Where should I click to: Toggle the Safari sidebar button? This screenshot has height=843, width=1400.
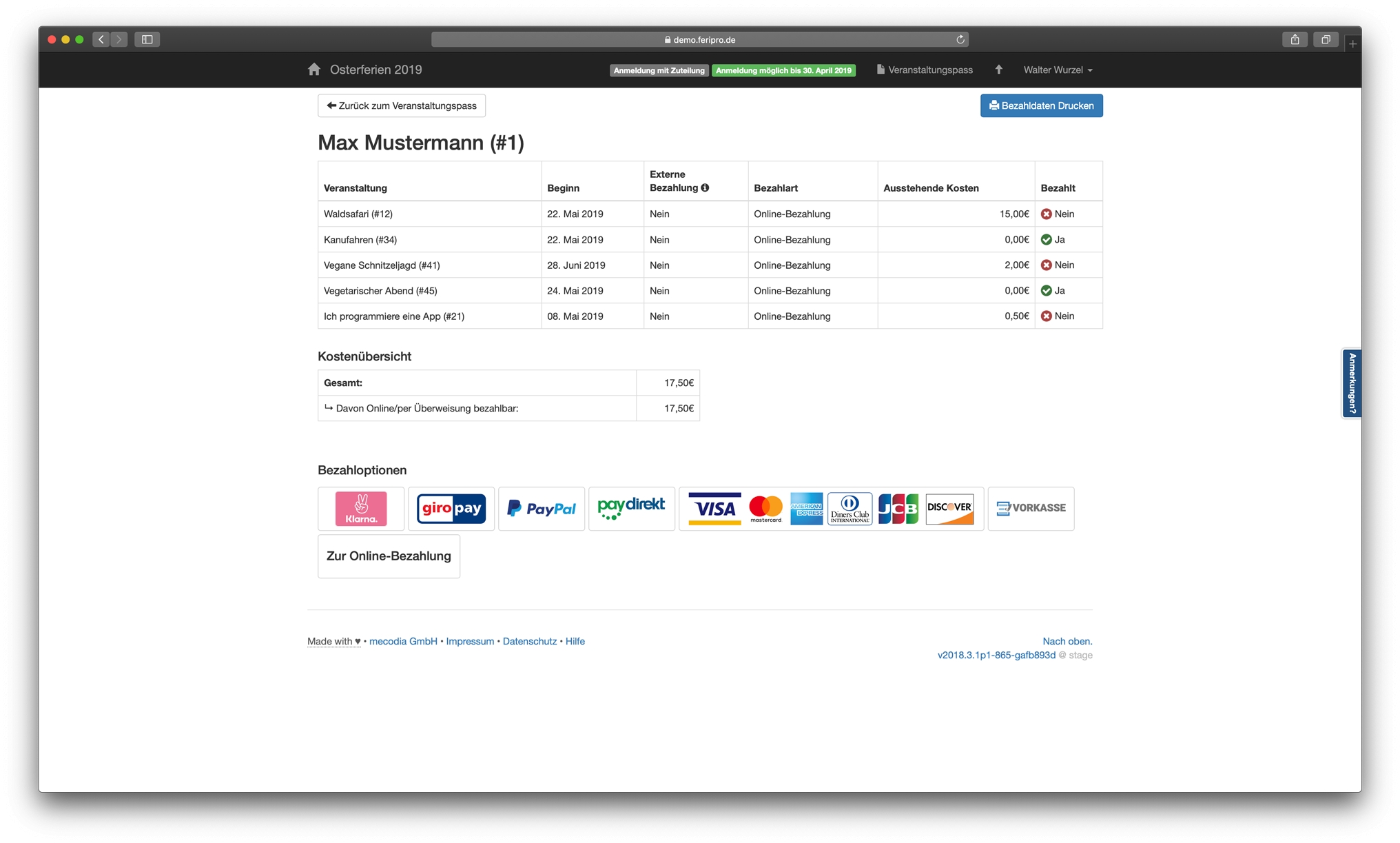tap(147, 40)
